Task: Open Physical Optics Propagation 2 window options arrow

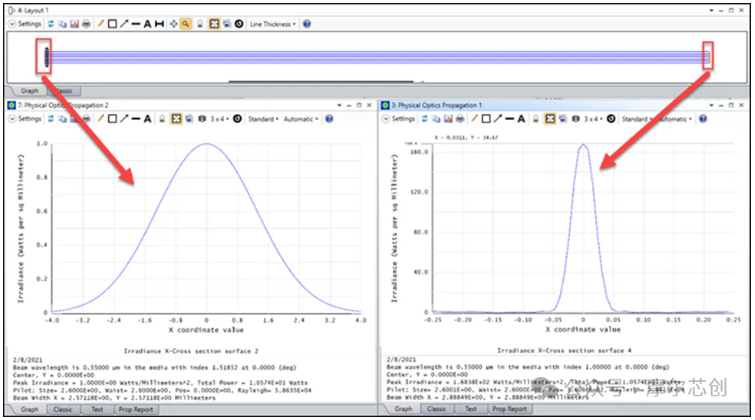Action: [x=339, y=105]
